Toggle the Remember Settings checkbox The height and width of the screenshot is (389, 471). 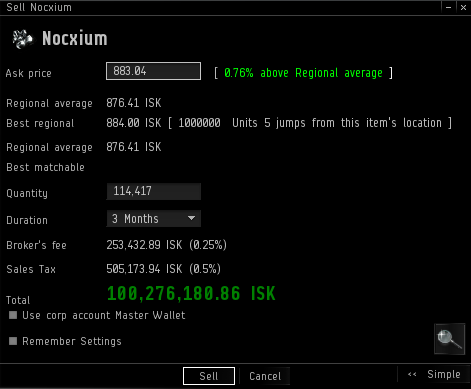coord(13,341)
